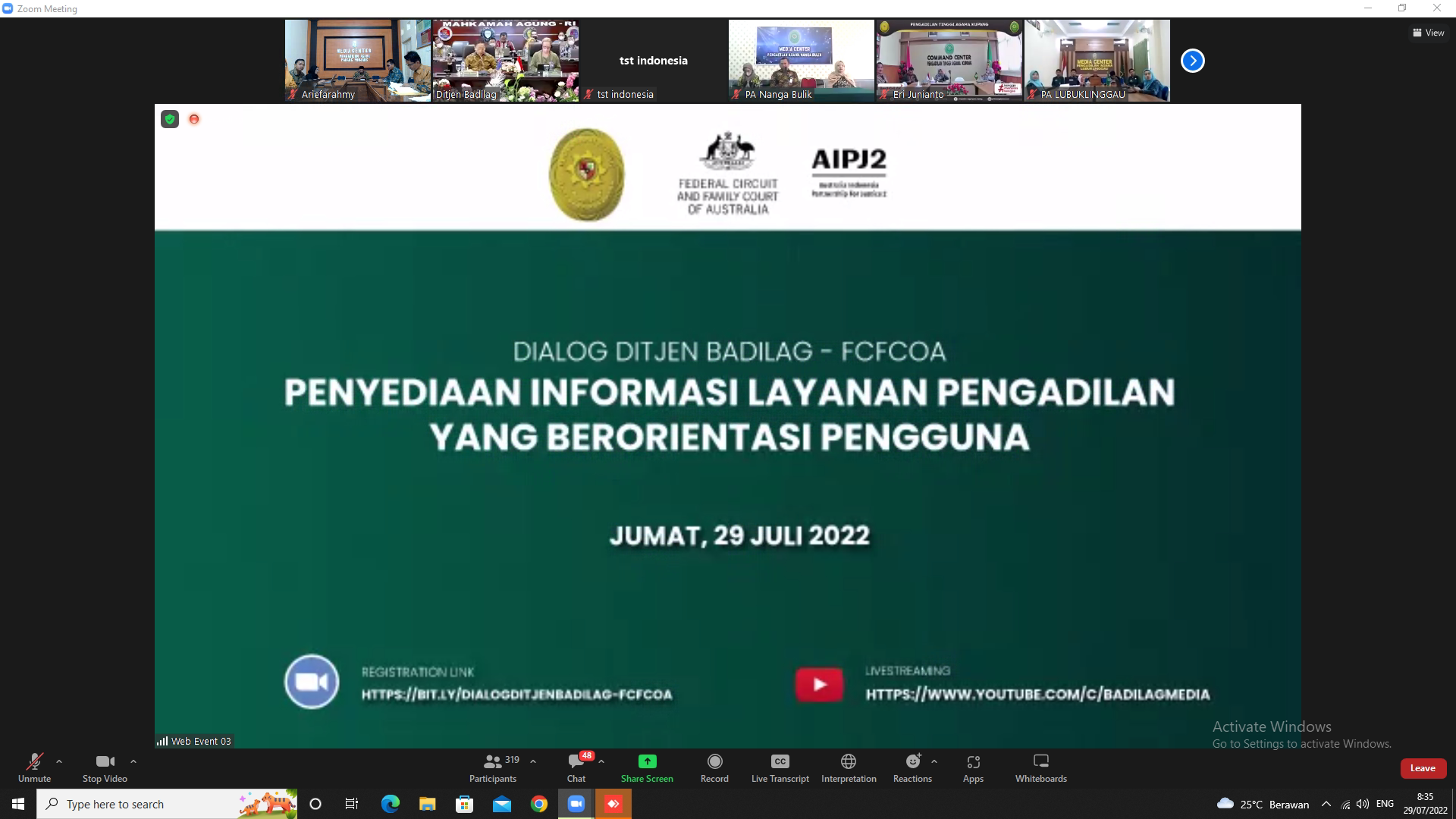Start recording with Record button

point(714,767)
